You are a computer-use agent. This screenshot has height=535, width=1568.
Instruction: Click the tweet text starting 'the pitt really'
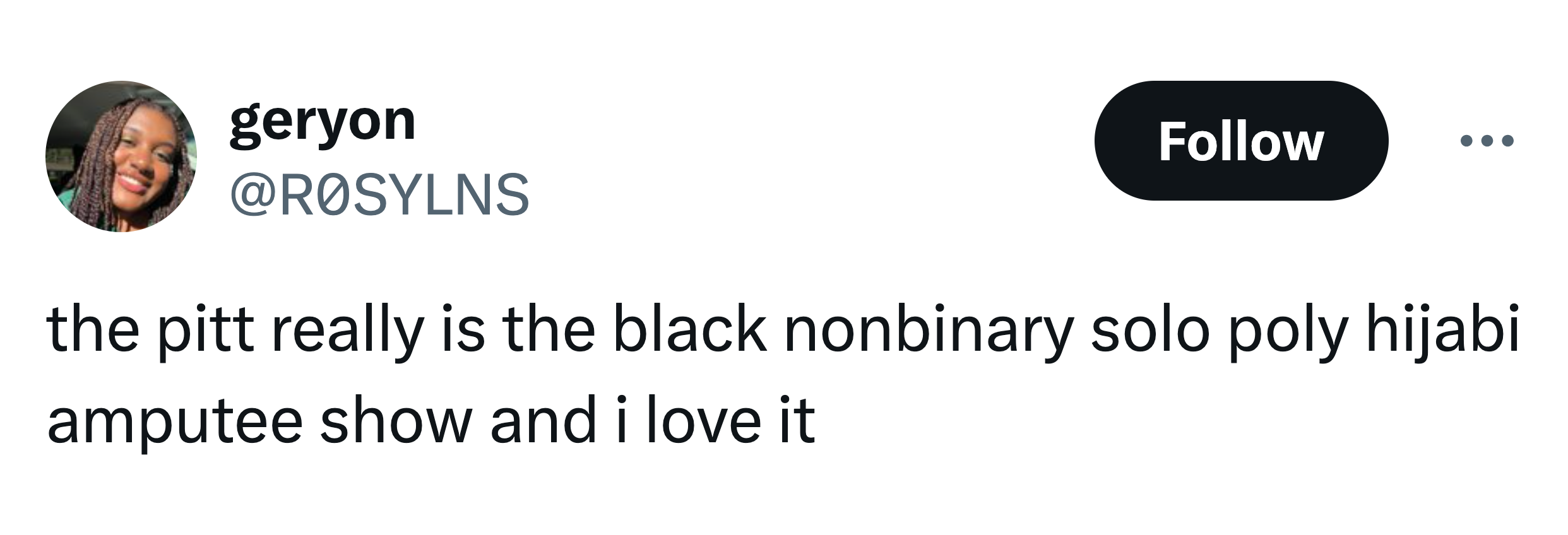(x=783, y=375)
